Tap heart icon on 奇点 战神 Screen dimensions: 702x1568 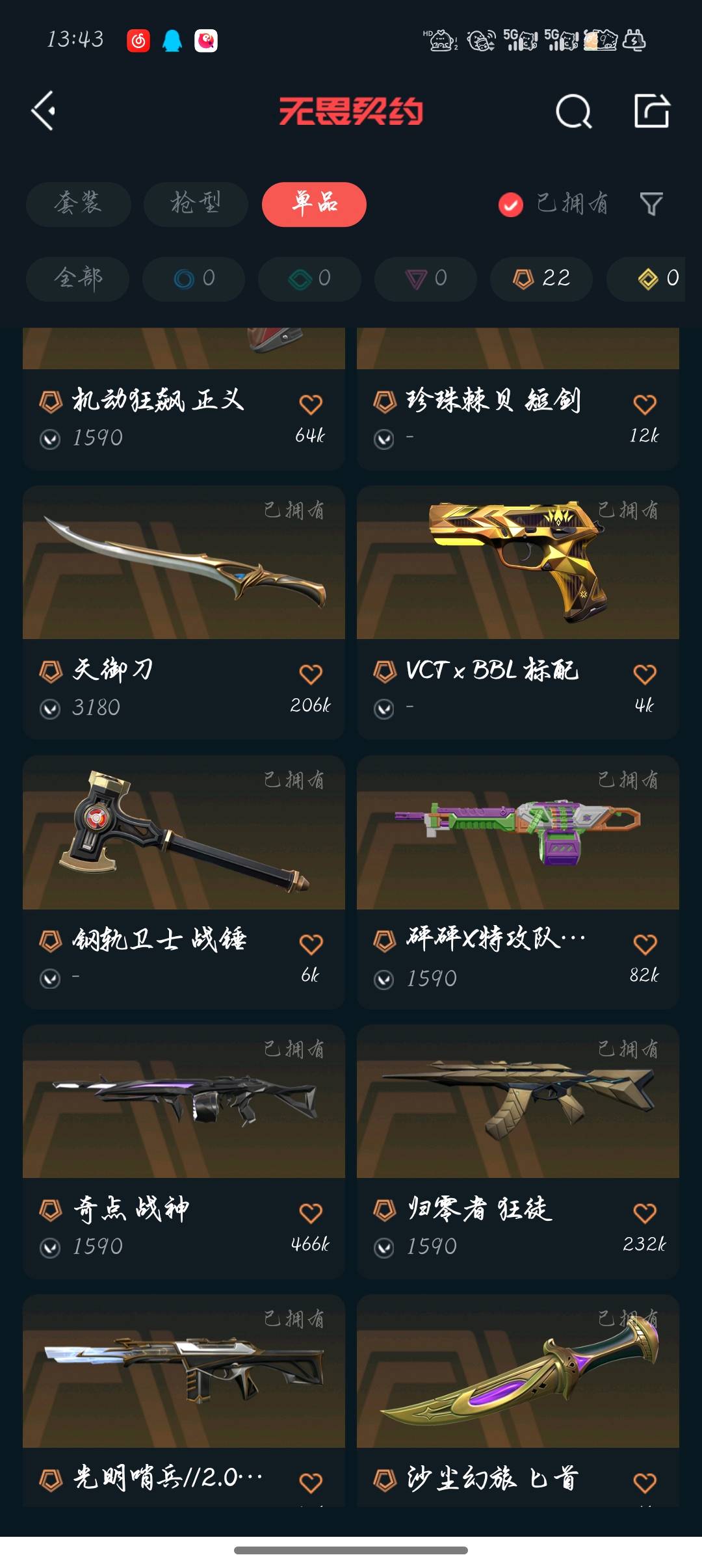tap(311, 1213)
